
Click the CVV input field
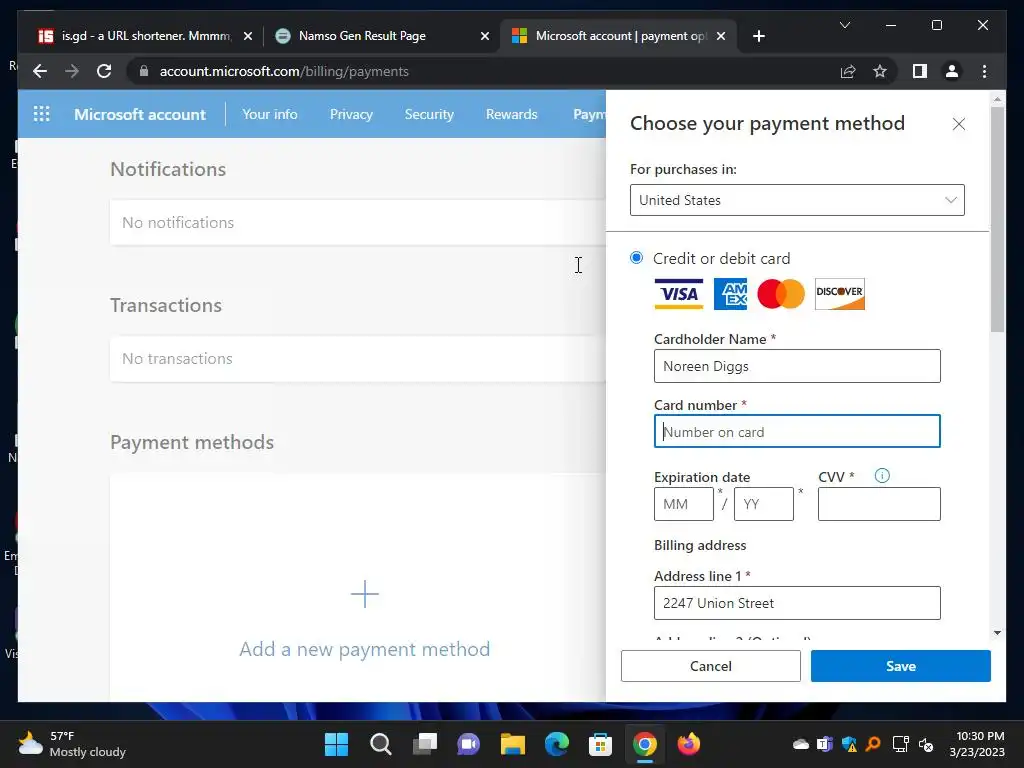[x=879, y=504]
